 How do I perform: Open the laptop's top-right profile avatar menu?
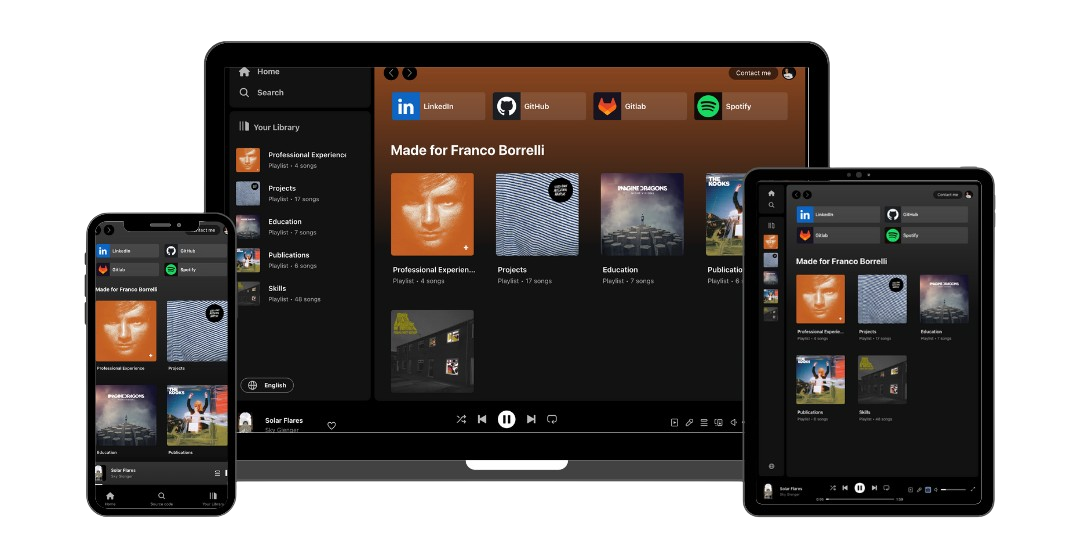(x=788, y=73)
